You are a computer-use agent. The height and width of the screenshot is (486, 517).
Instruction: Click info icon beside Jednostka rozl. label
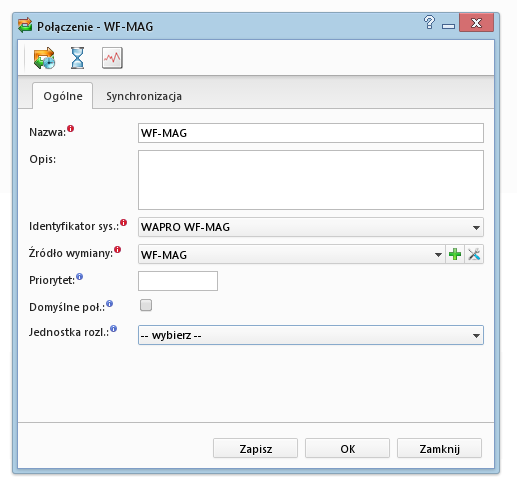(114, 329)
